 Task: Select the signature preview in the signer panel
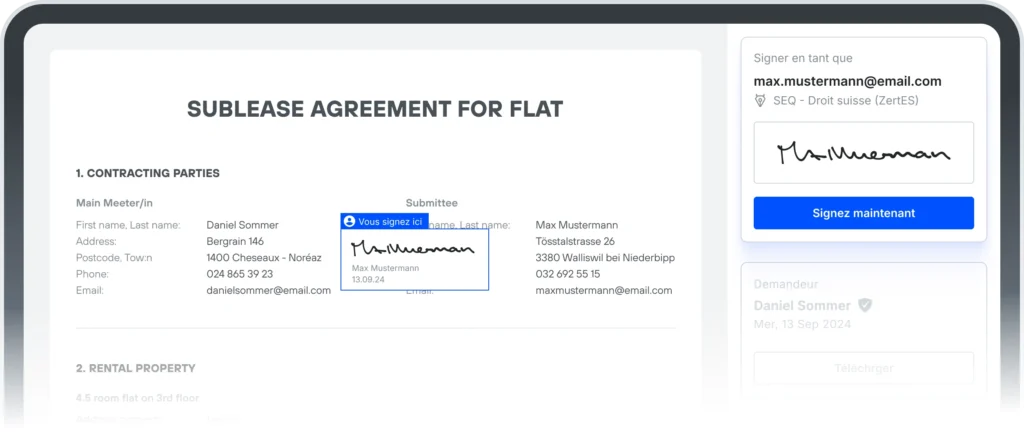point(863,153)
